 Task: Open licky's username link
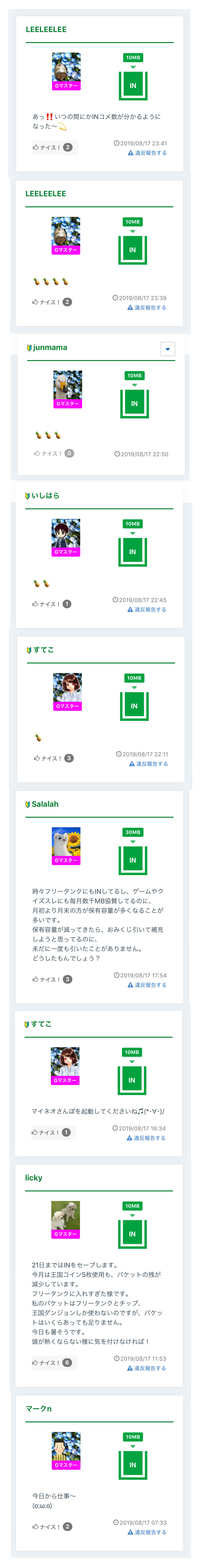[33, 1178]
